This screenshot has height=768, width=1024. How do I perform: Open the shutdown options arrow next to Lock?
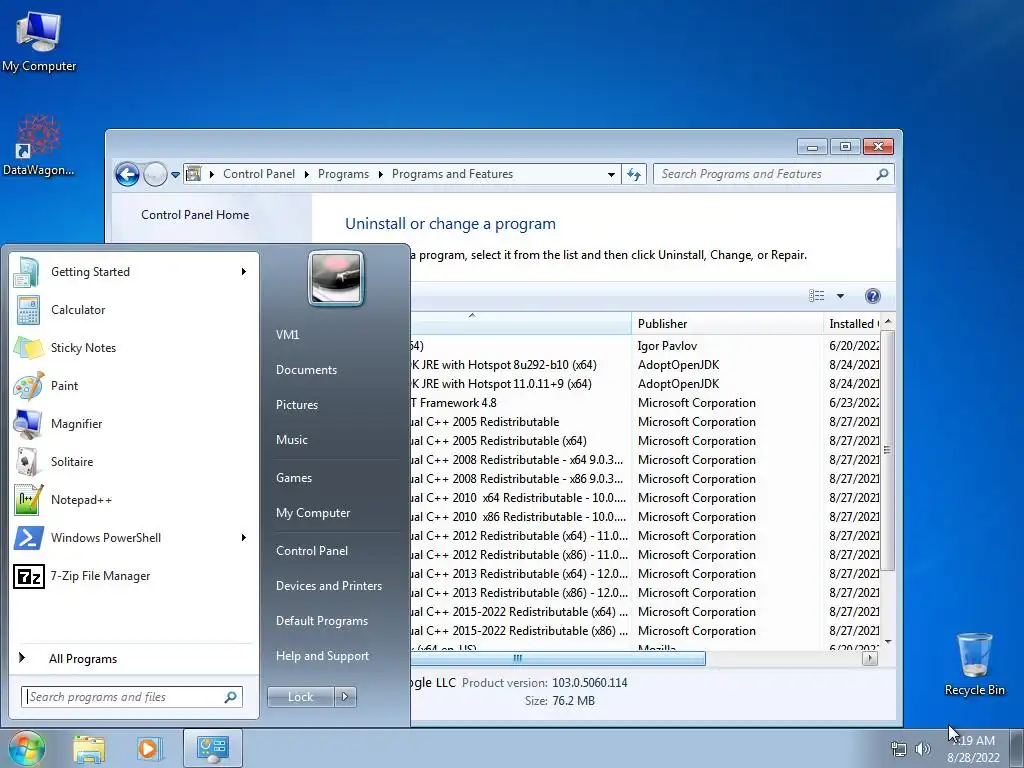click(345, 697)
